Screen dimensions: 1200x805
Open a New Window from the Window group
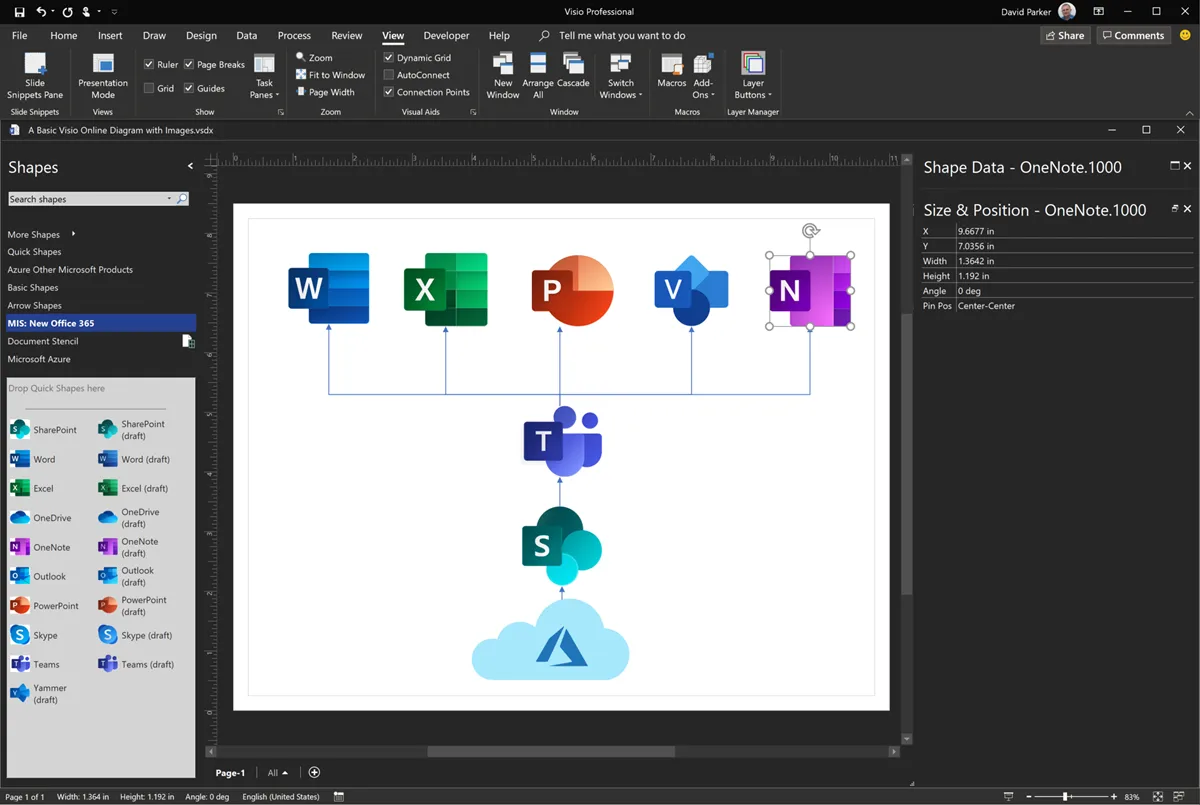click(502, 73)
